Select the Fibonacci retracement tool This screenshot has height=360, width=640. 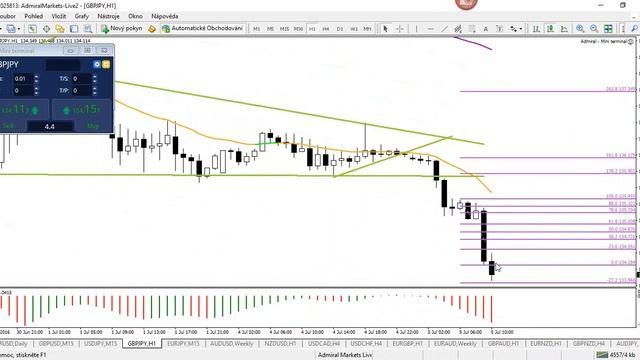[x=472, y=29]
